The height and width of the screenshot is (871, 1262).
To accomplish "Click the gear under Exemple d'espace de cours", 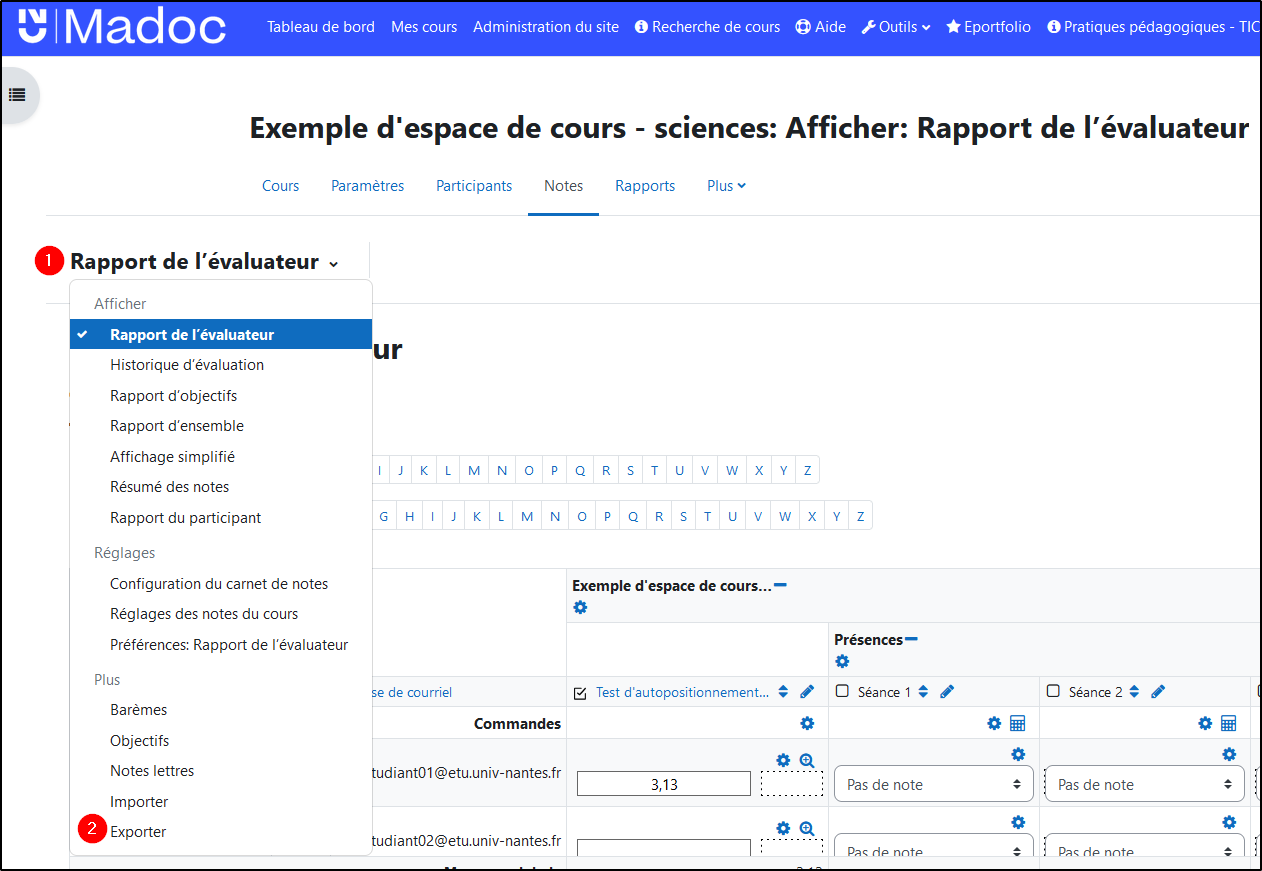I will point(581,607).
